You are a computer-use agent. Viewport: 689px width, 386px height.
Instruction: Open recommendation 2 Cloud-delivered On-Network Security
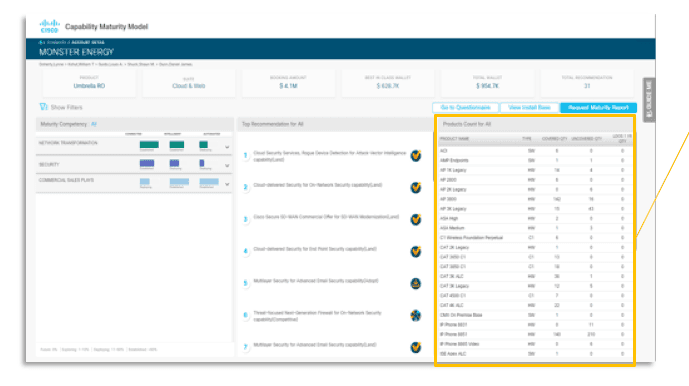coord(318,185)
